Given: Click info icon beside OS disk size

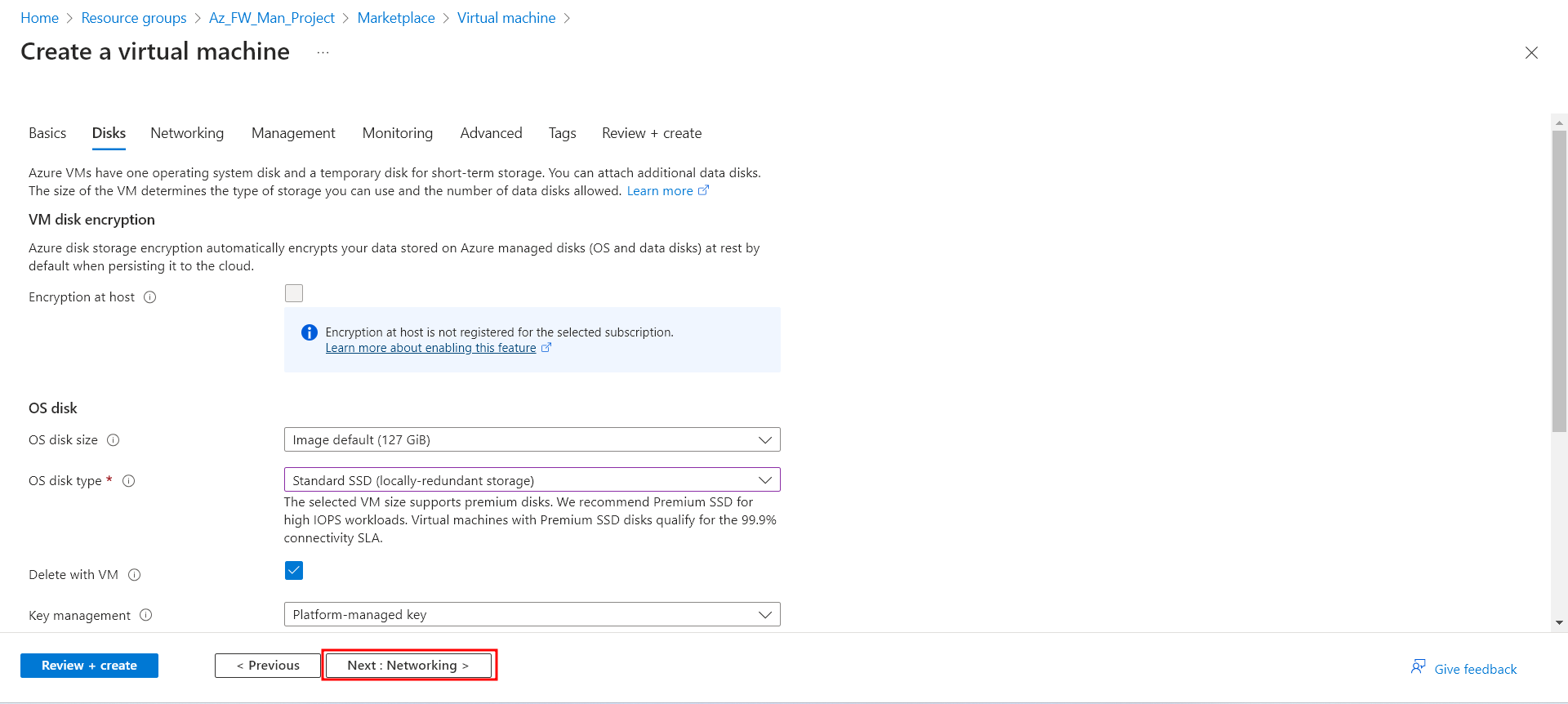Looking at the screenshot, I should click(x=114, y=440).
